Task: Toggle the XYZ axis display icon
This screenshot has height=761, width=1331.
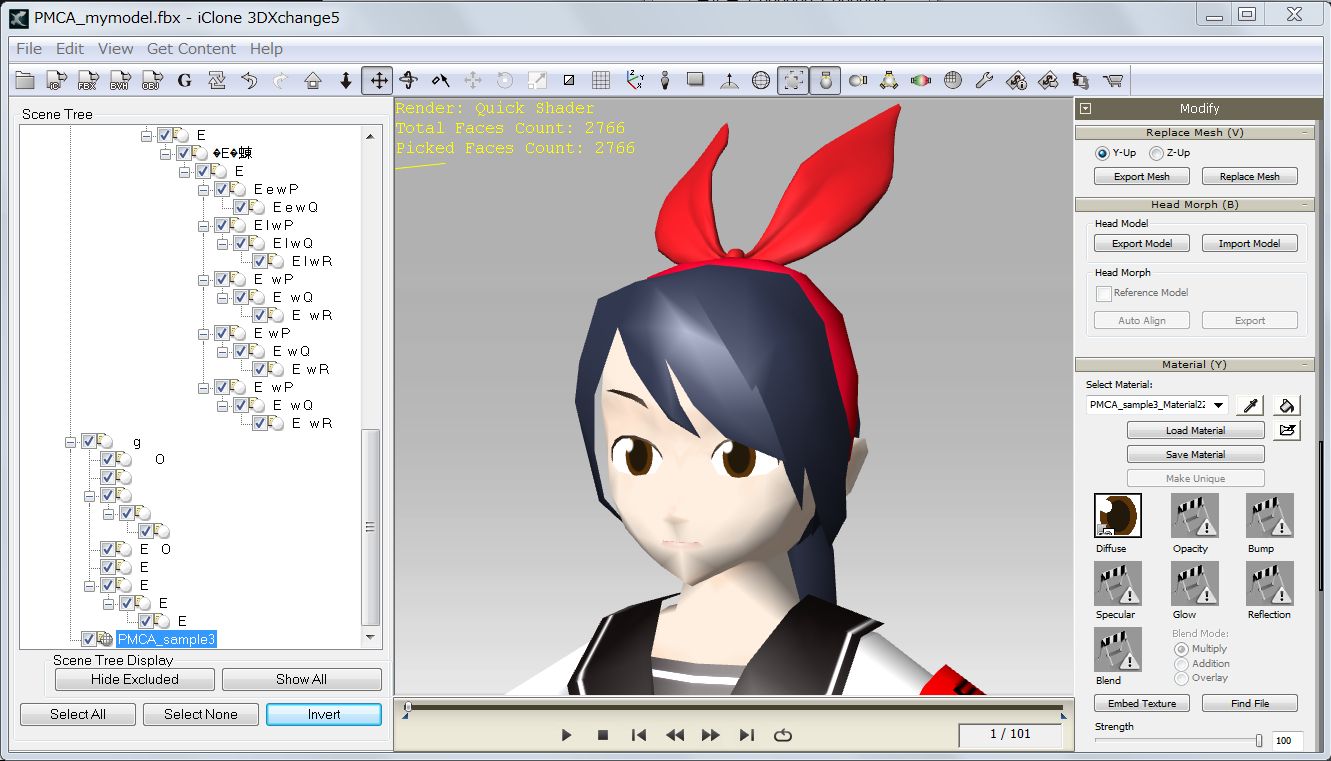Action: click(634, 80)
